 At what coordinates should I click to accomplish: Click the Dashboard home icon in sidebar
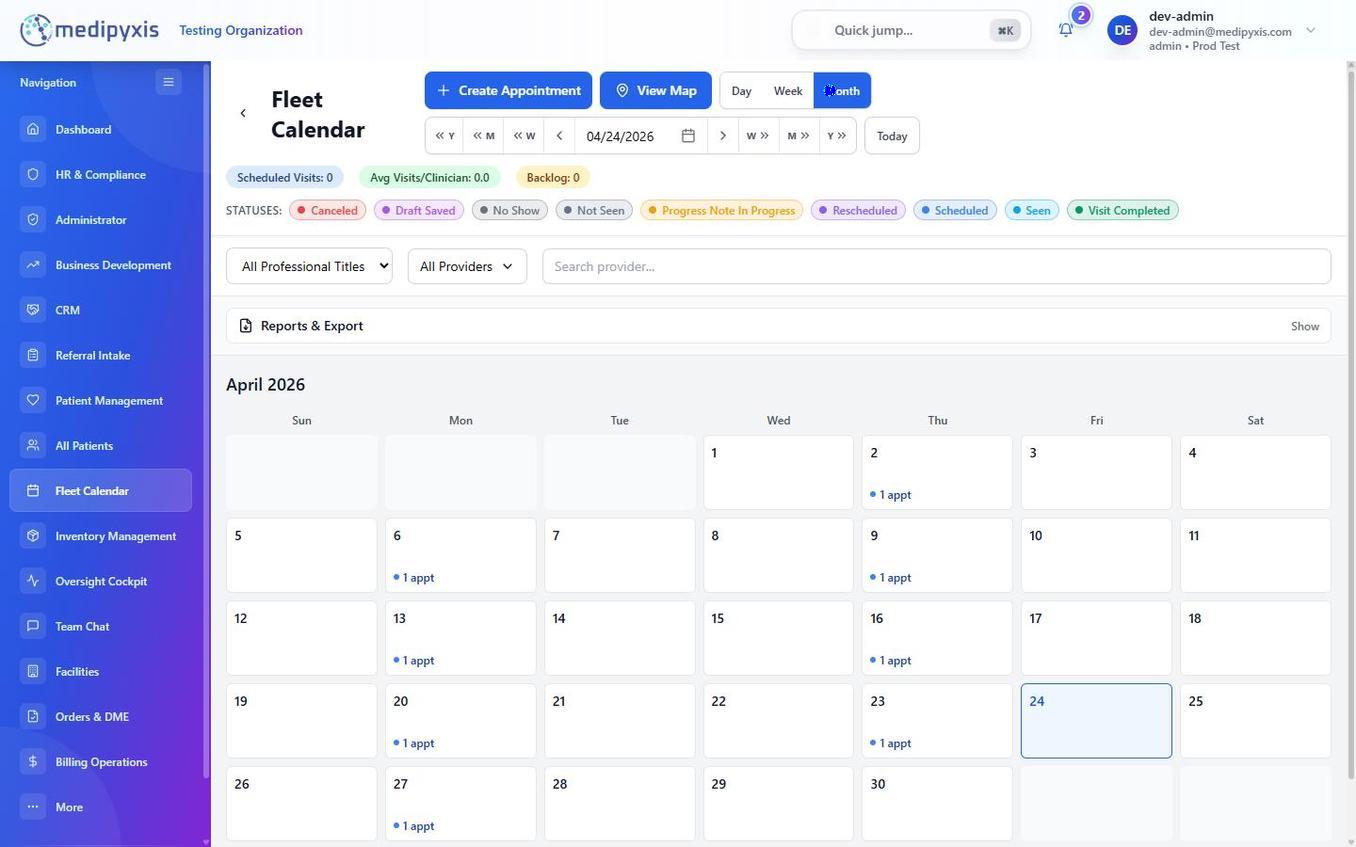33,129
